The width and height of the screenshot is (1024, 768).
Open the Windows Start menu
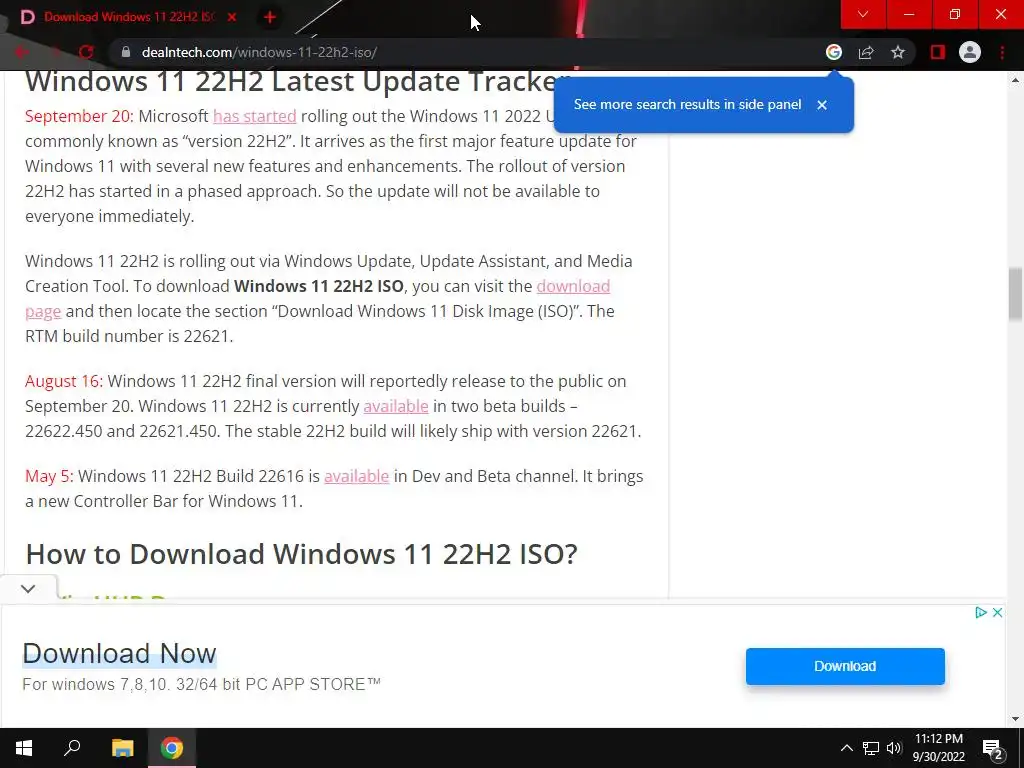pos(24,748)
